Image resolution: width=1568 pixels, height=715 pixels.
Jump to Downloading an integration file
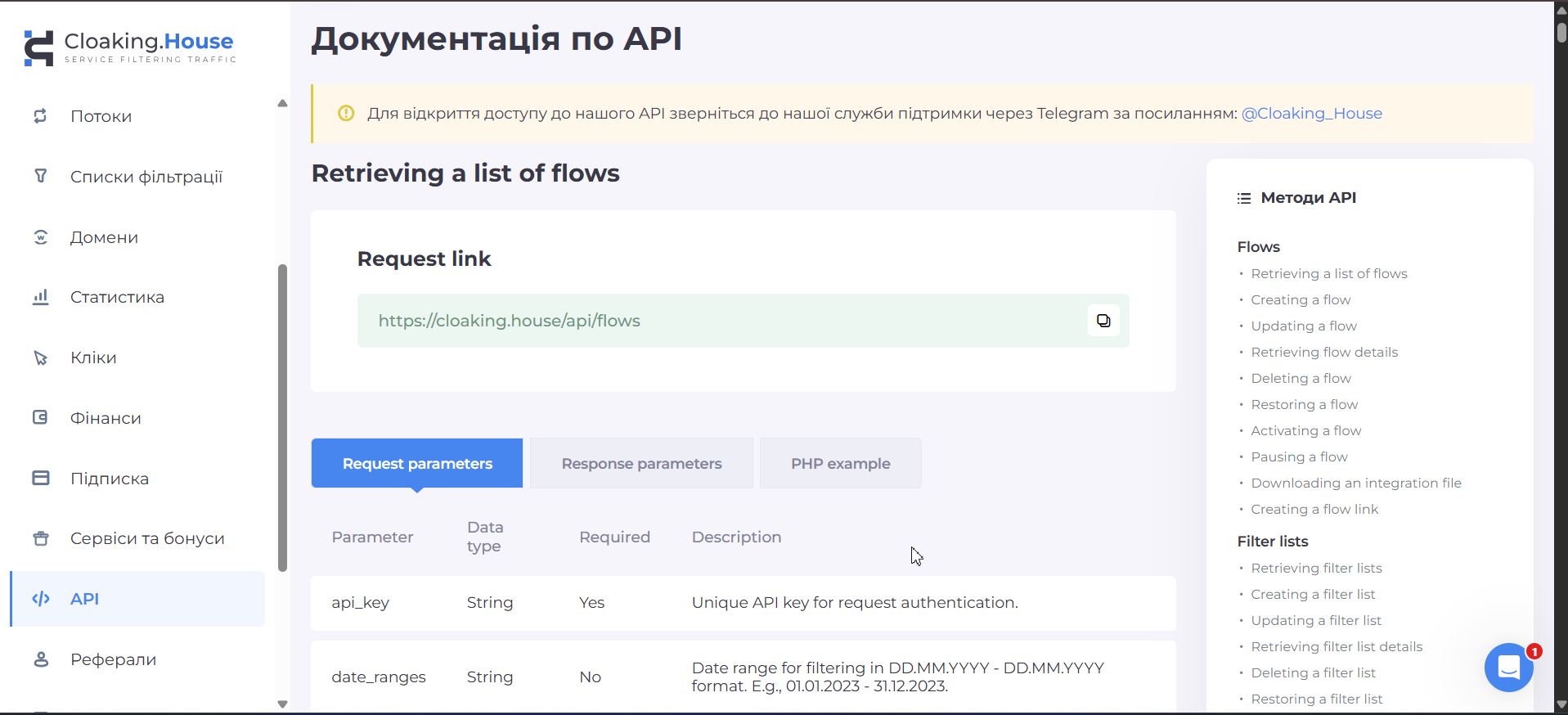click(x=1355, y=483)
